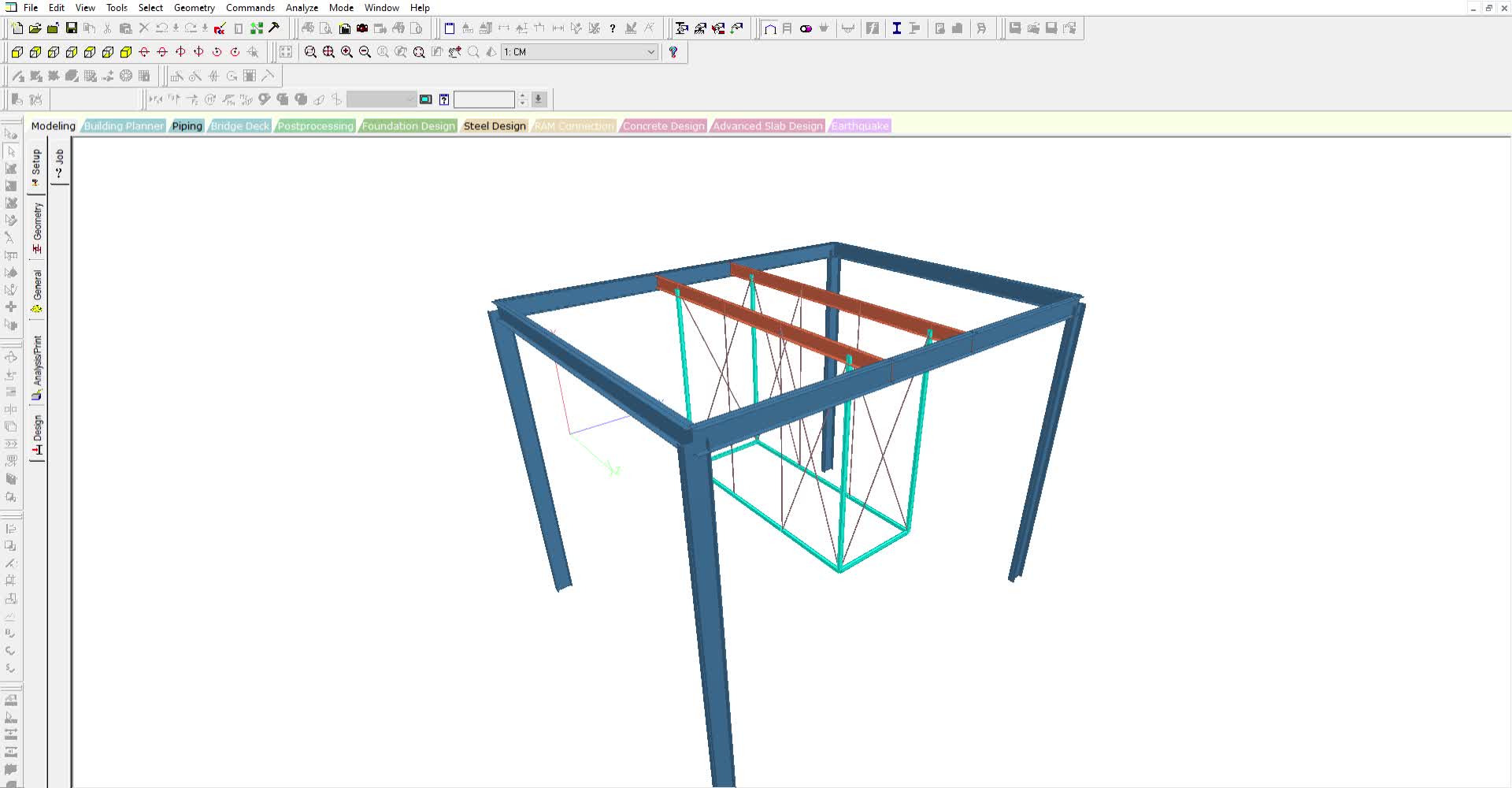Image resolution: width=1512 pixels, height=788 pixels.
Task: Open the Geometry menu
Action: tap(194, 8)
